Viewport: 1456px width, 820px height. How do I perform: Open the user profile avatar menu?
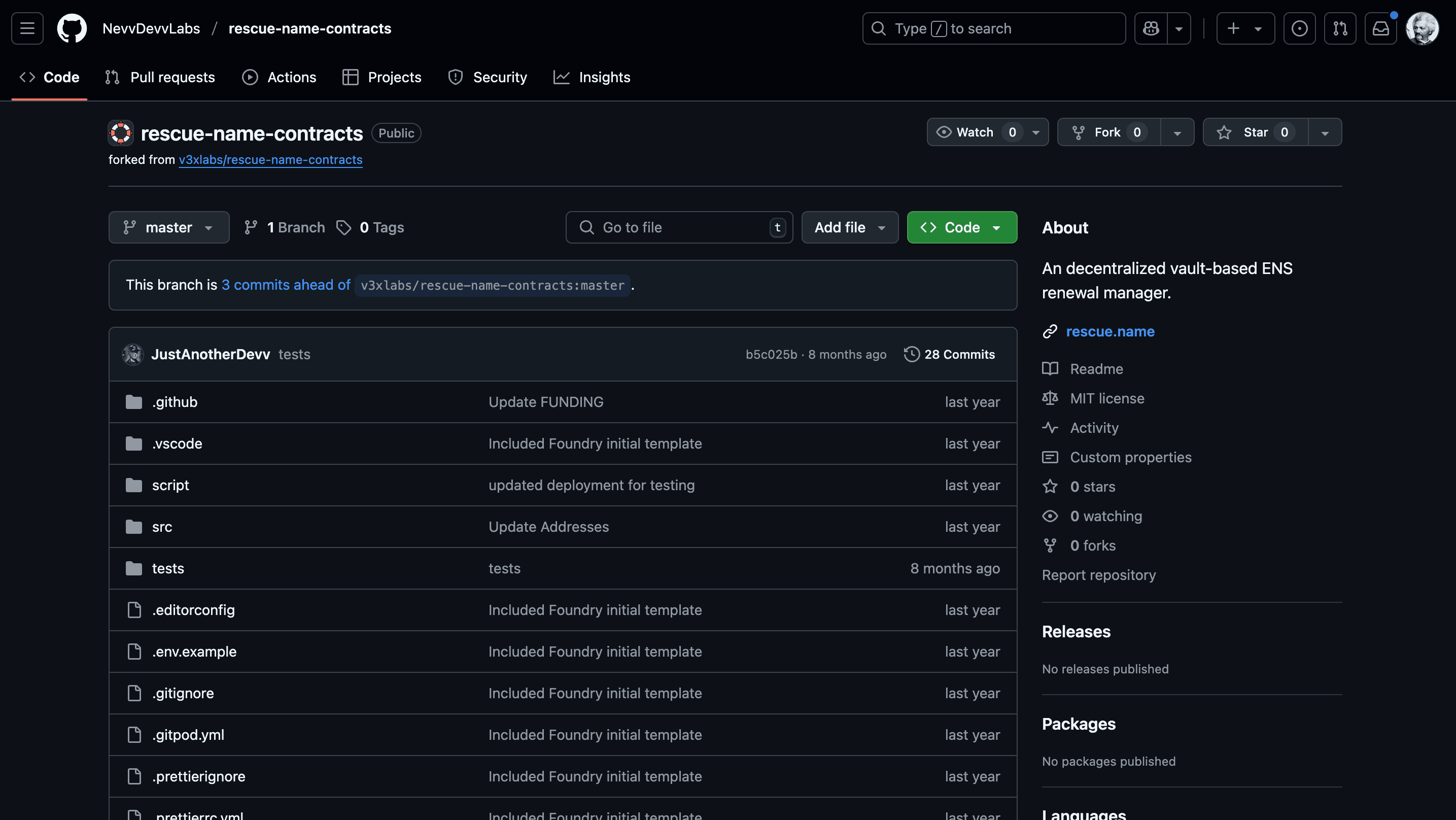click(1422, 28)
